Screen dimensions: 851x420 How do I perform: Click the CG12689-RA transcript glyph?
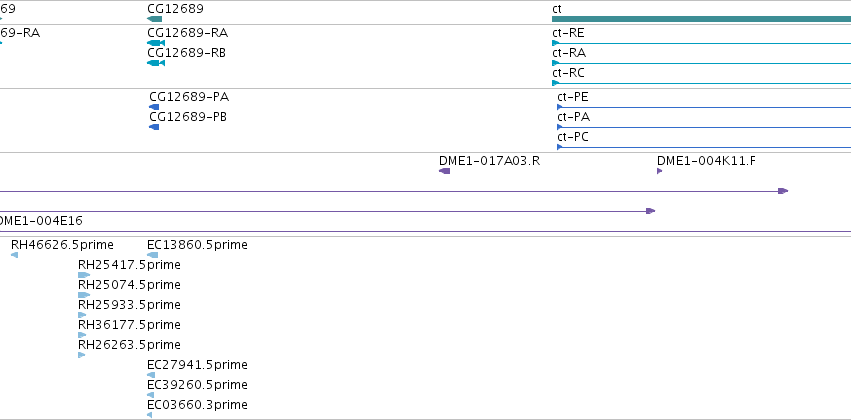click(156, 43)
